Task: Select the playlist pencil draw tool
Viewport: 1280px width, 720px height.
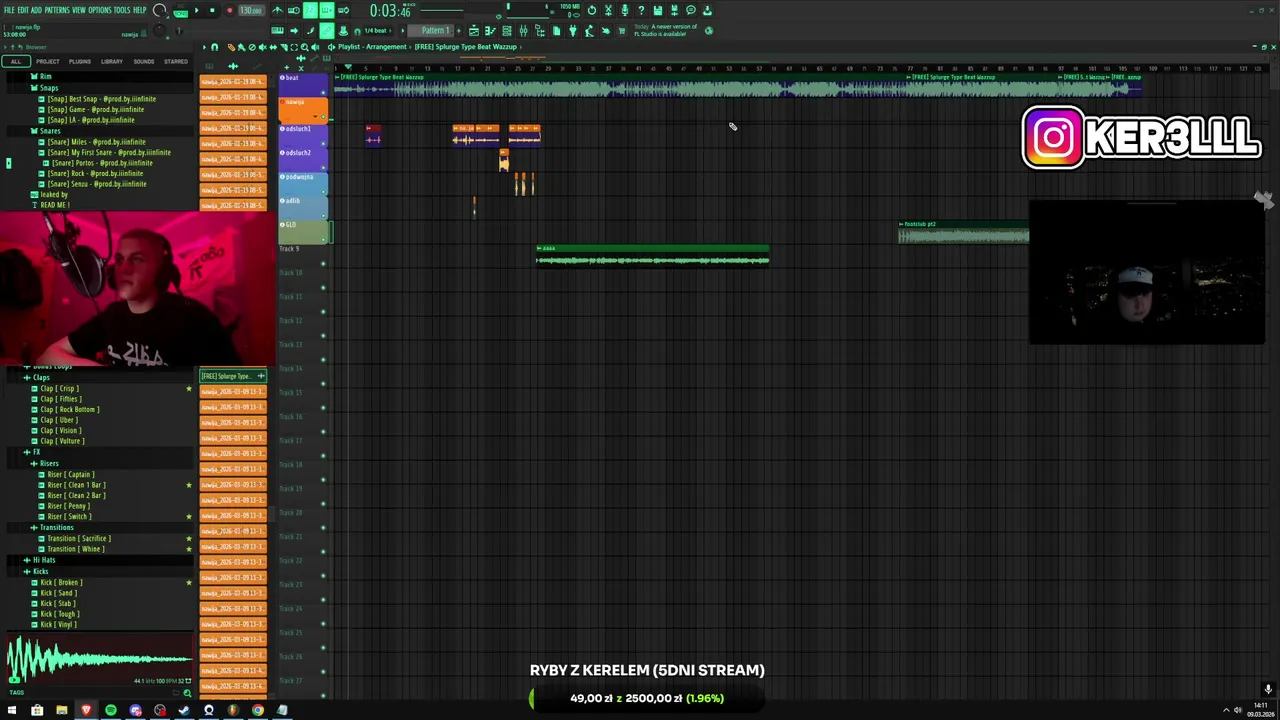Action: click(x=230, y=47)
